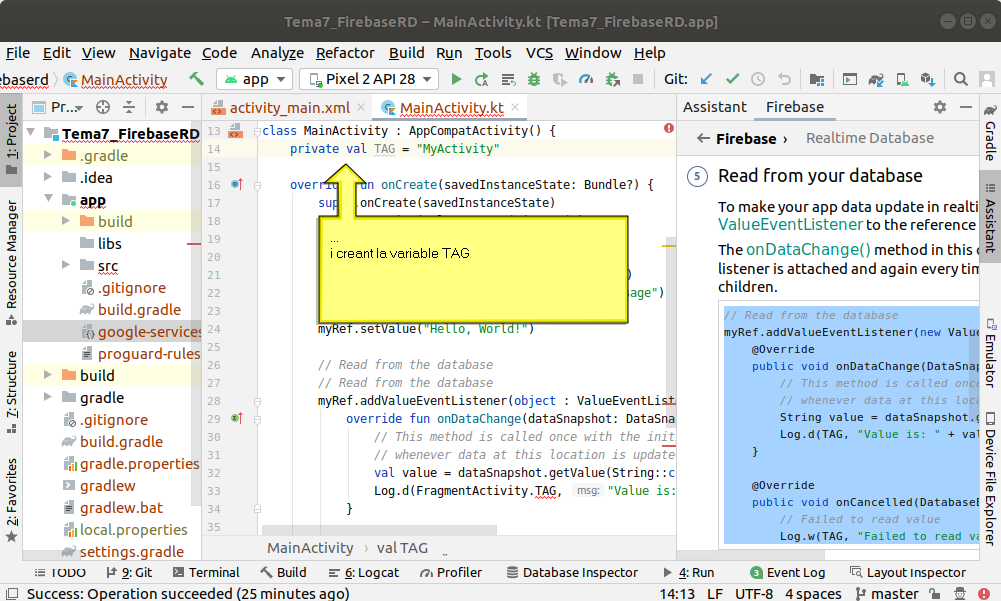
Task: Click implement gutter icon on line 29
Action: tap(236, 418)
